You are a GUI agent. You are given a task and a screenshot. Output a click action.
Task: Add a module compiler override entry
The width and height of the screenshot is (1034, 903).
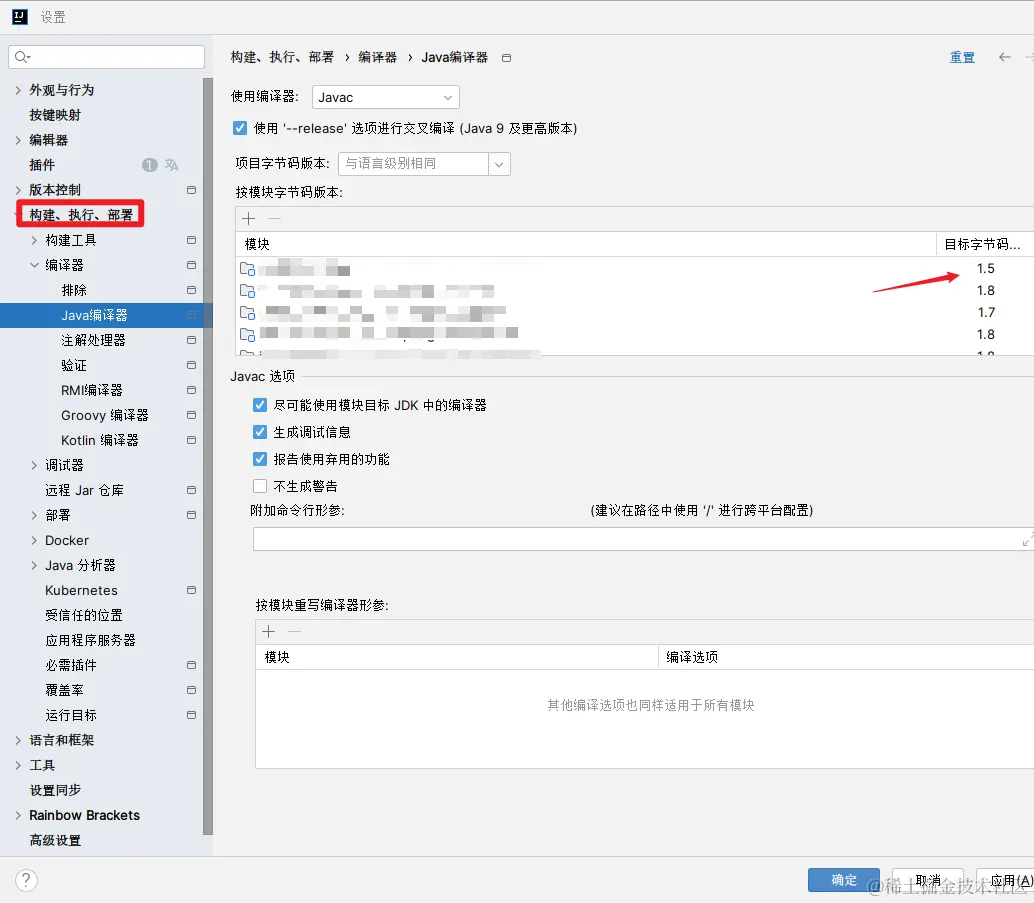268,632
